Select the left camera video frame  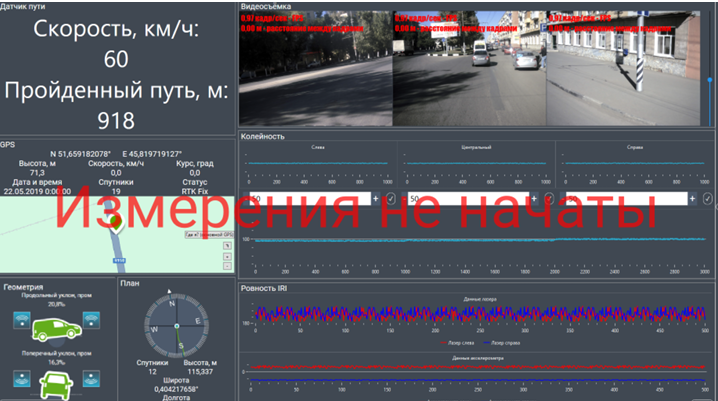(x=315, y=68)
